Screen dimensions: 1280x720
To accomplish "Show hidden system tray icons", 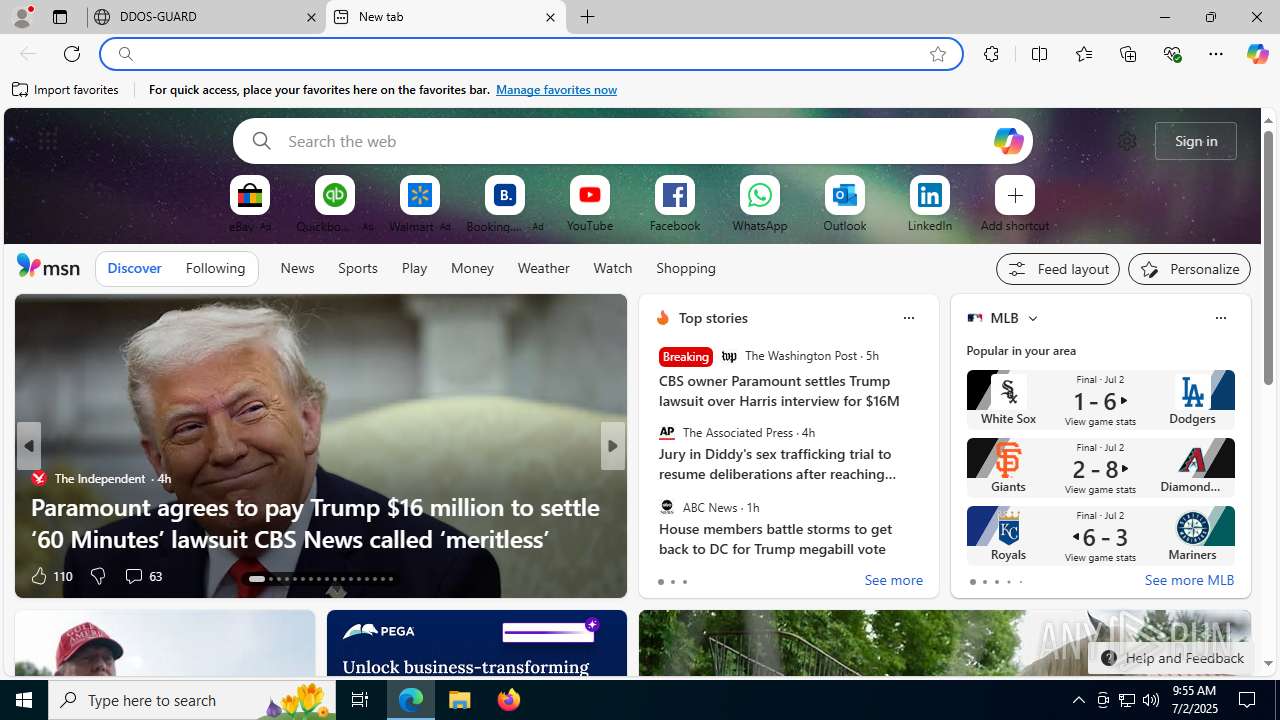I will 1078,700.
